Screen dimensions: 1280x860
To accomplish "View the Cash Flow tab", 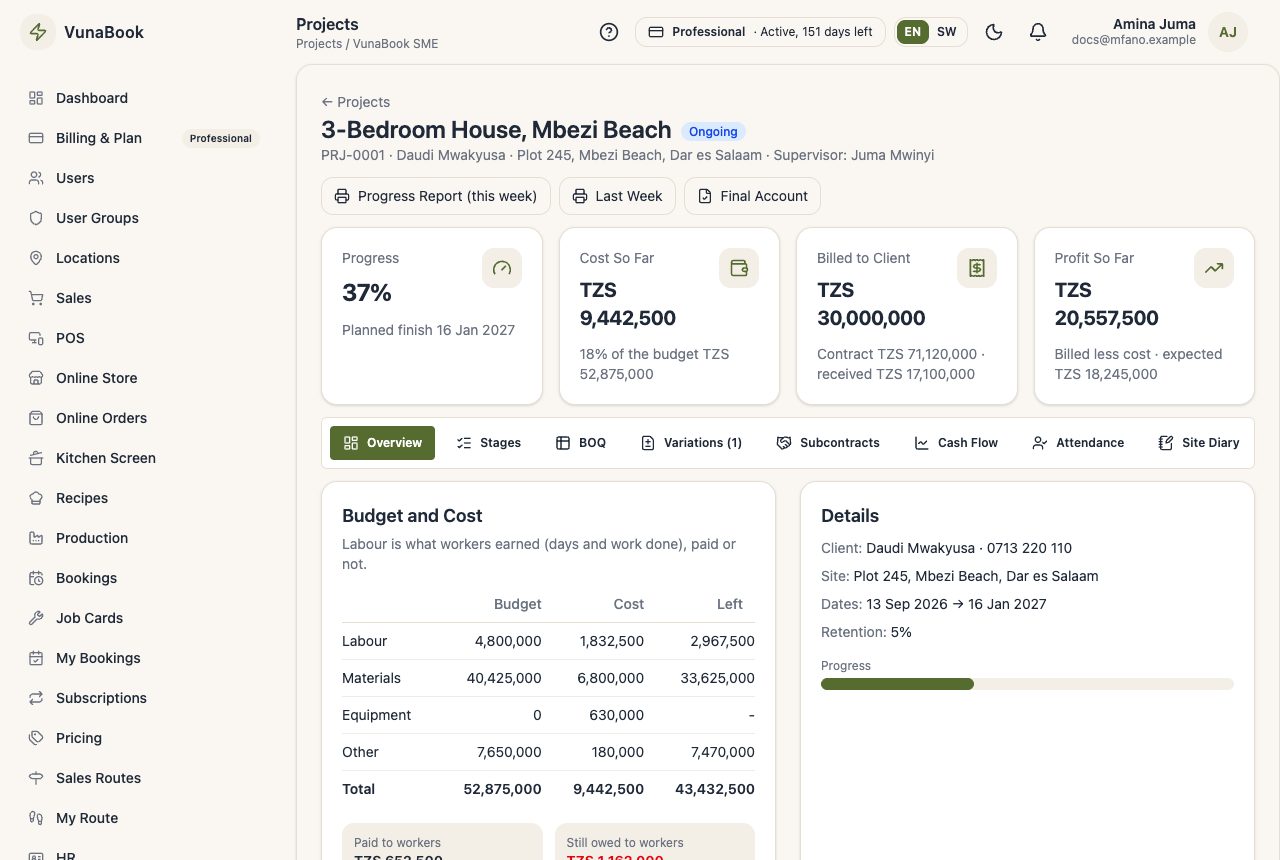I will 956,443.
